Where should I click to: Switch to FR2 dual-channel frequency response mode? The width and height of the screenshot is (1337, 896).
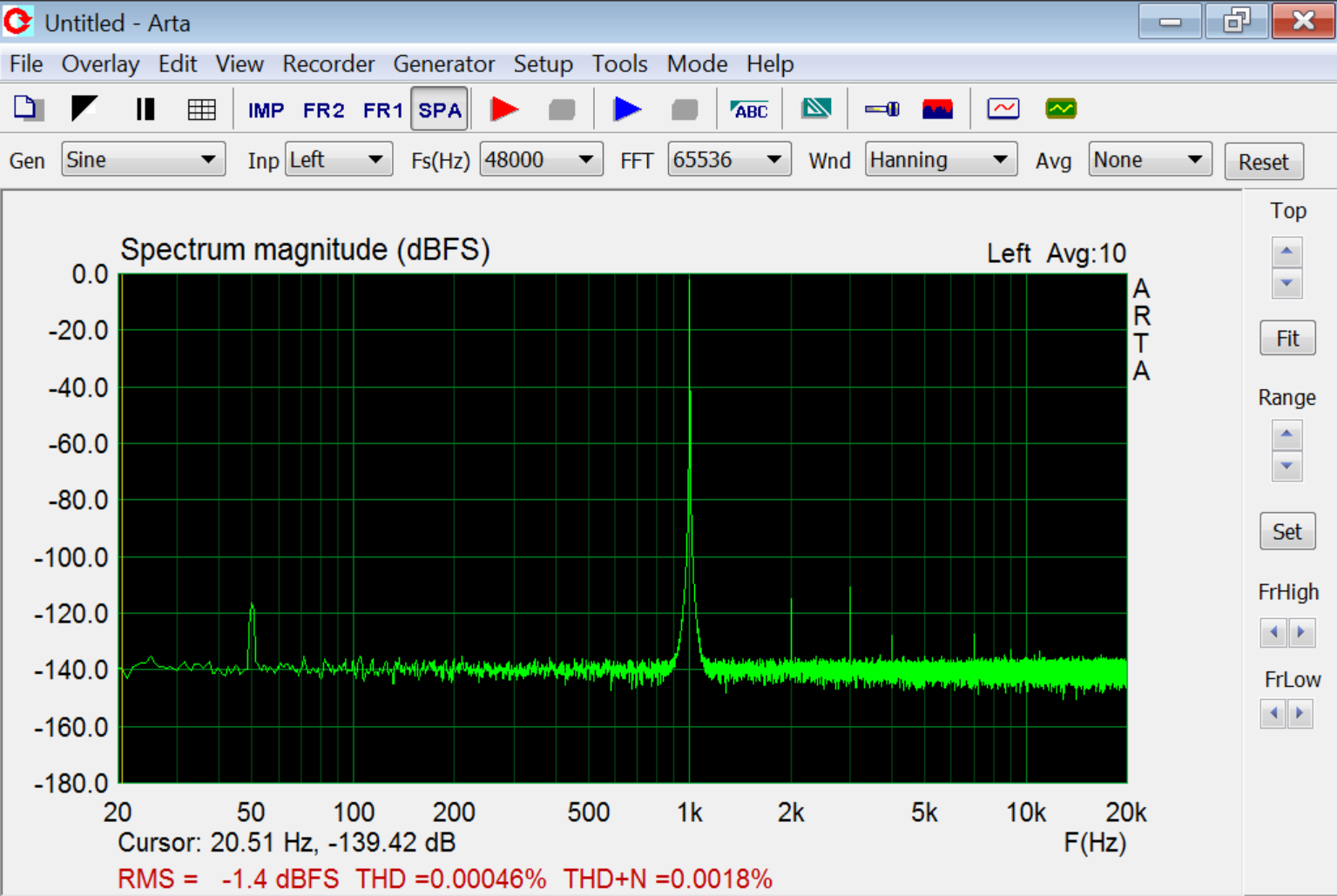pyautogui.click(x=323, y=111)
